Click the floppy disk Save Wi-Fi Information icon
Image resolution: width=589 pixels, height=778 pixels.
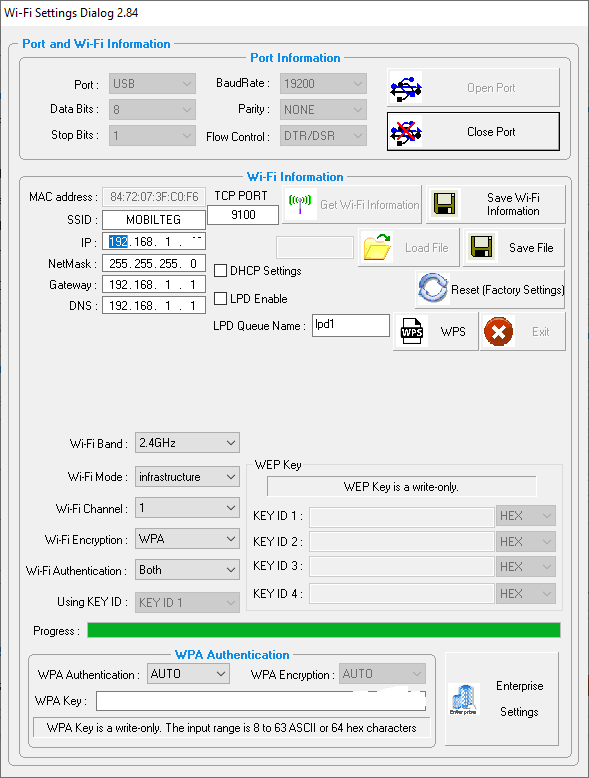point(444,204)
